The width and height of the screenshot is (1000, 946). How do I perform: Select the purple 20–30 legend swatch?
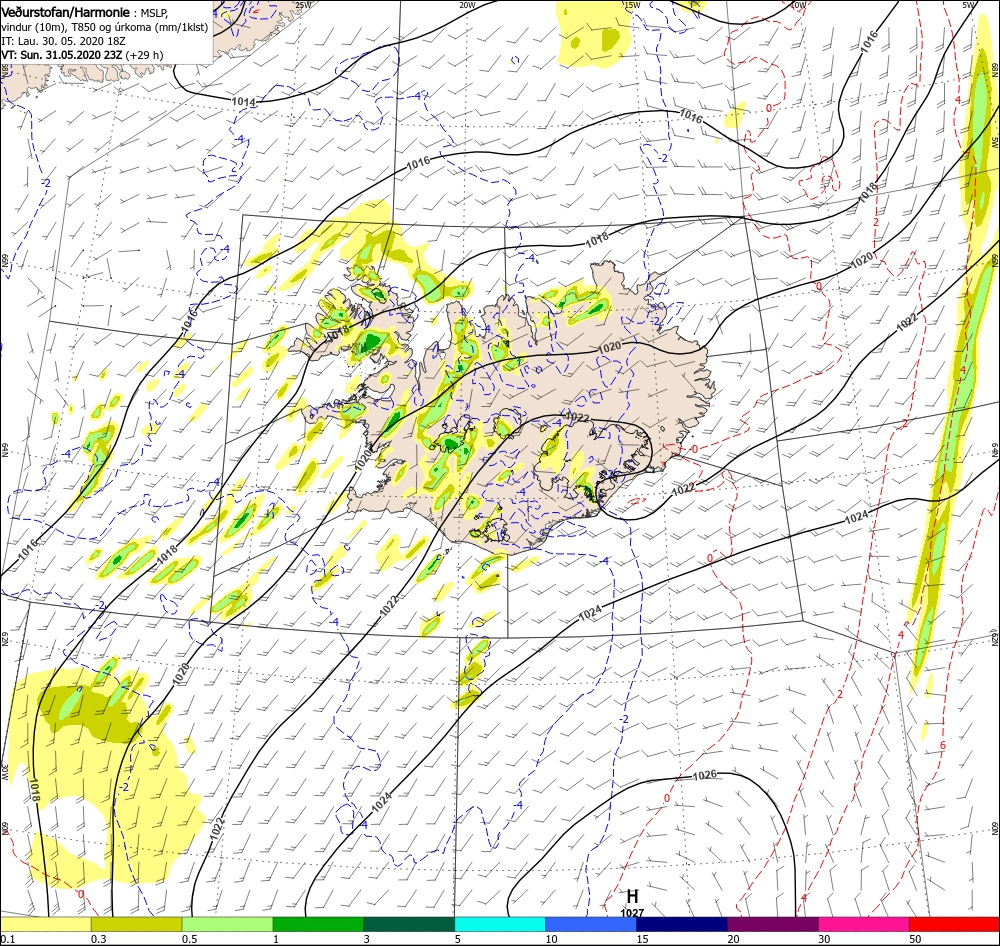tap(772, 924)
